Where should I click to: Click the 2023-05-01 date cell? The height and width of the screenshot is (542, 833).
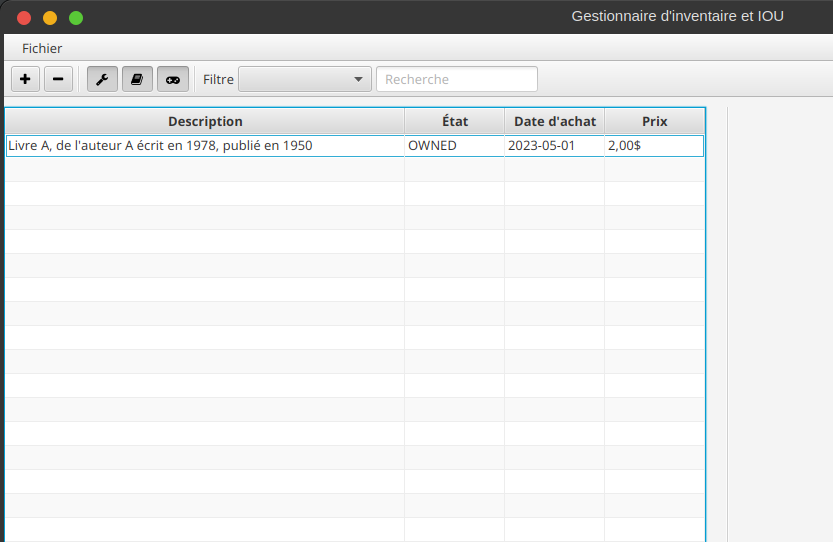point(554,146)
